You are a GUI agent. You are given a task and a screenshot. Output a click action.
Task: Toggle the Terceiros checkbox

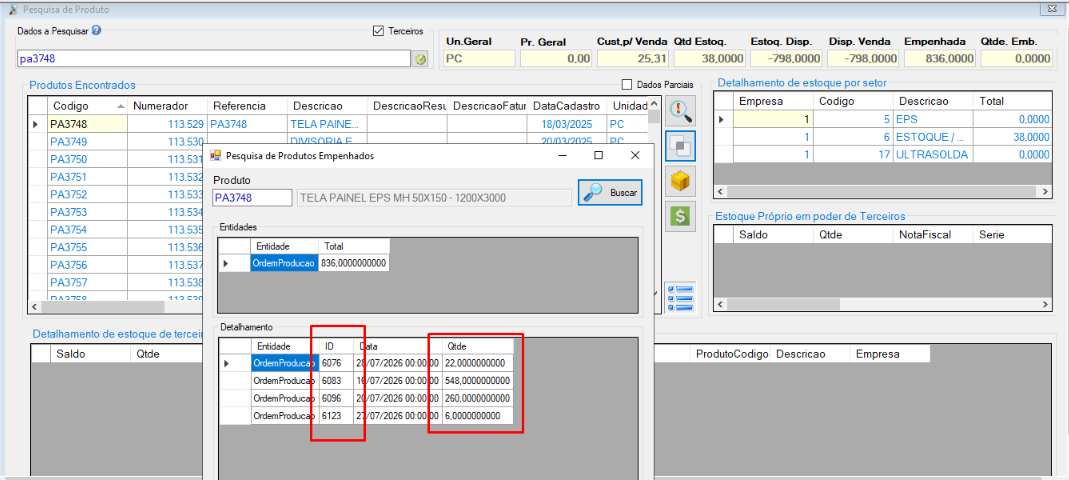tap(378, 31)
